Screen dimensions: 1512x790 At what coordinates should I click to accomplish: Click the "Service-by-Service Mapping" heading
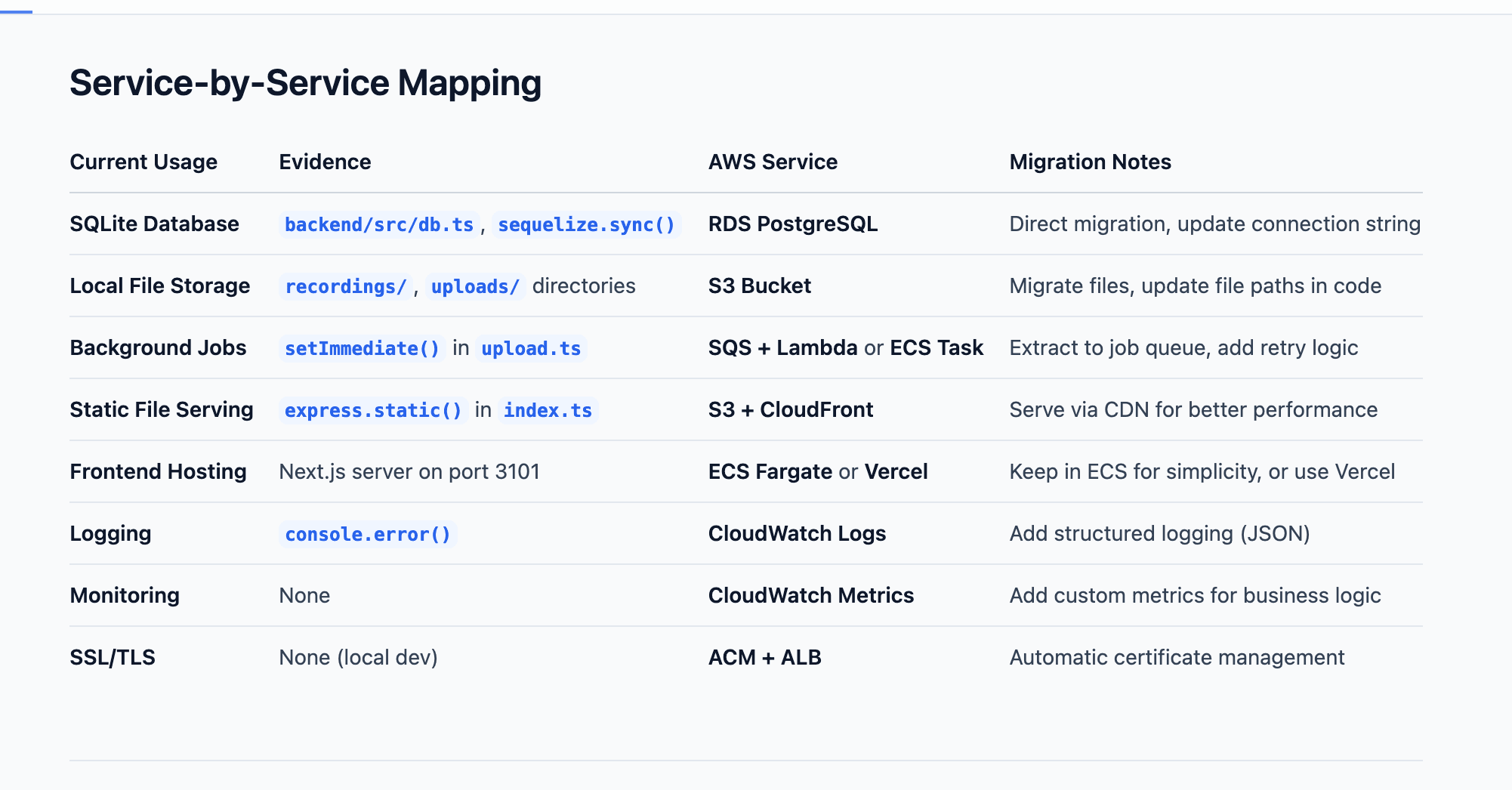pos(306,83)
